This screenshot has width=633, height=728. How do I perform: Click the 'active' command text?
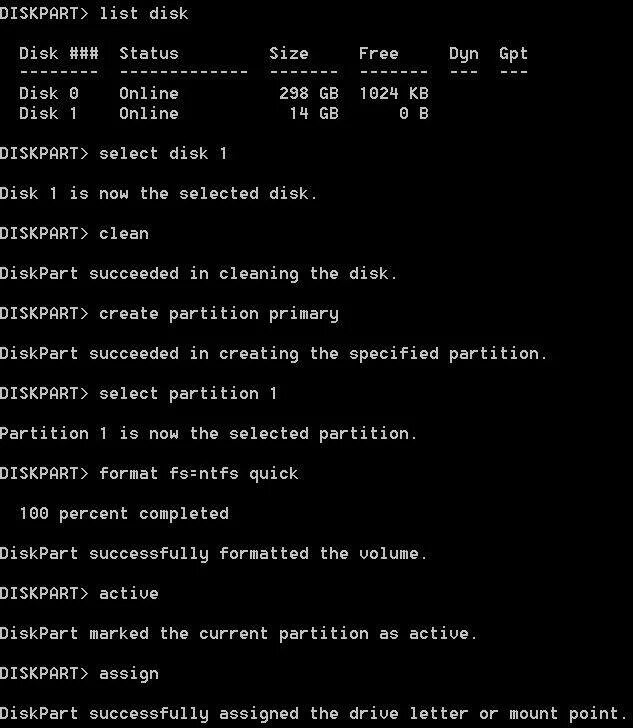pyautogui.click(x=129, y=593)
